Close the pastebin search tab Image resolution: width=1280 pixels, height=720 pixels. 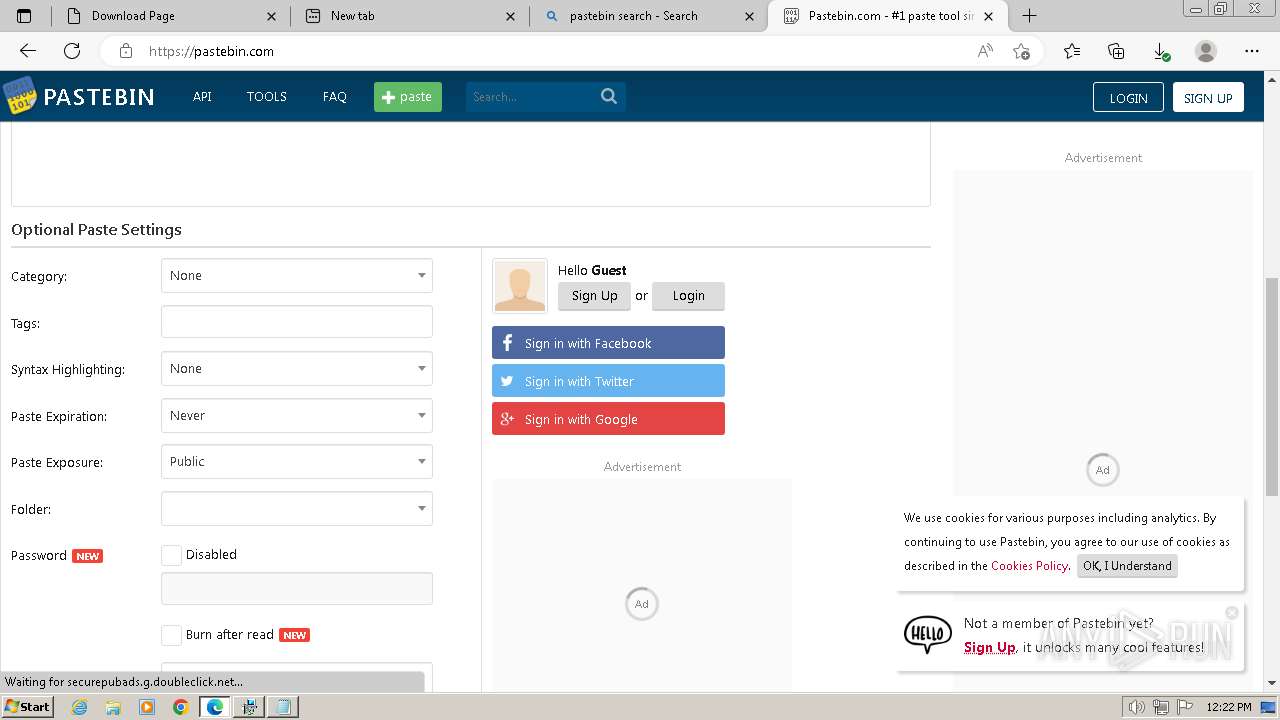pos(750,16)
